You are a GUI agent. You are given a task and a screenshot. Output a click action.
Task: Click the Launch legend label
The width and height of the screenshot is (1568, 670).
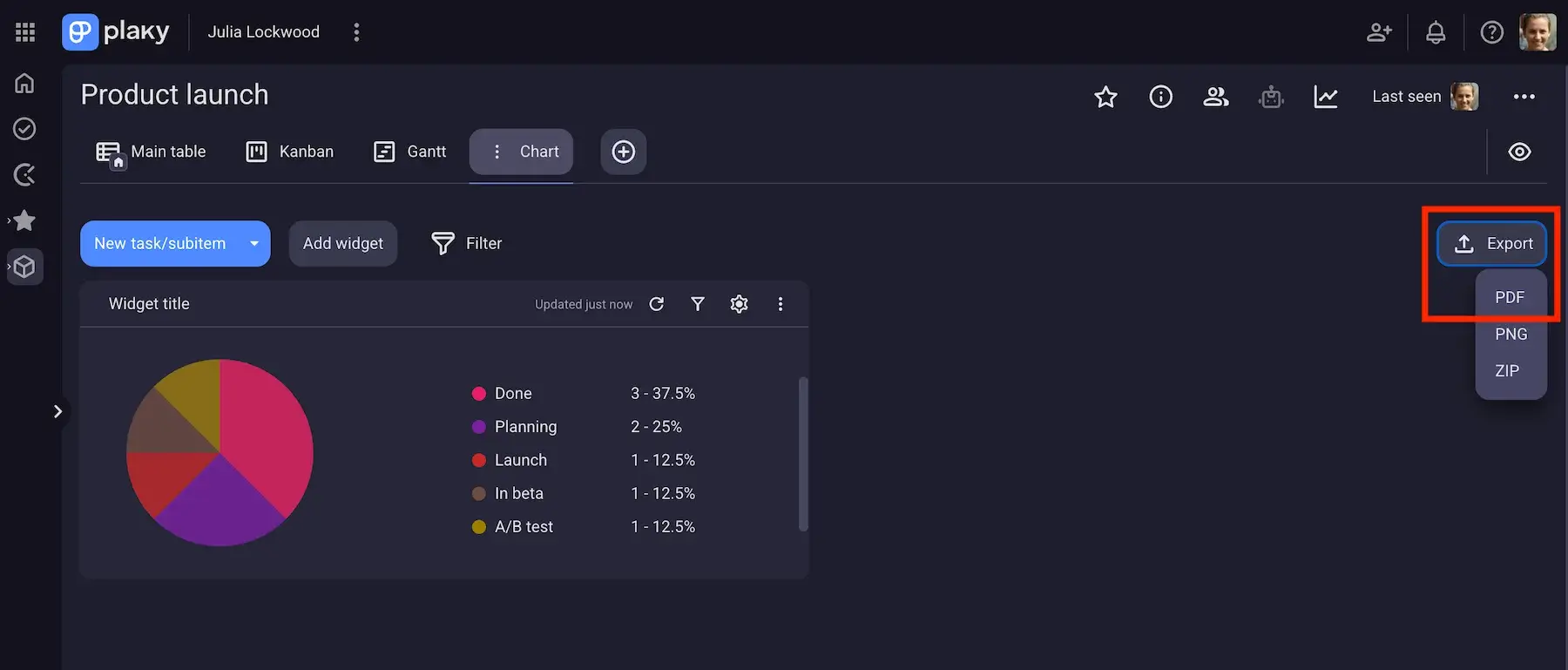(x=521, y=460)
